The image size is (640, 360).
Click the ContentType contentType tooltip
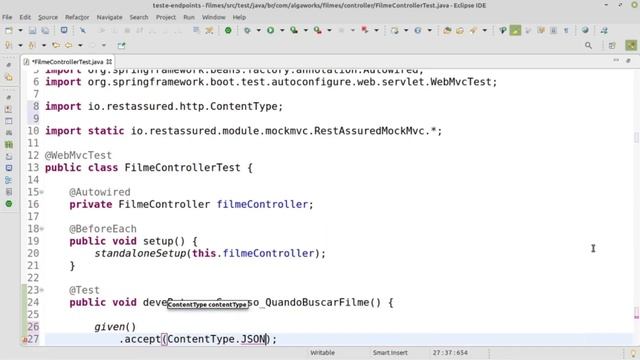[x=208, y=304]
